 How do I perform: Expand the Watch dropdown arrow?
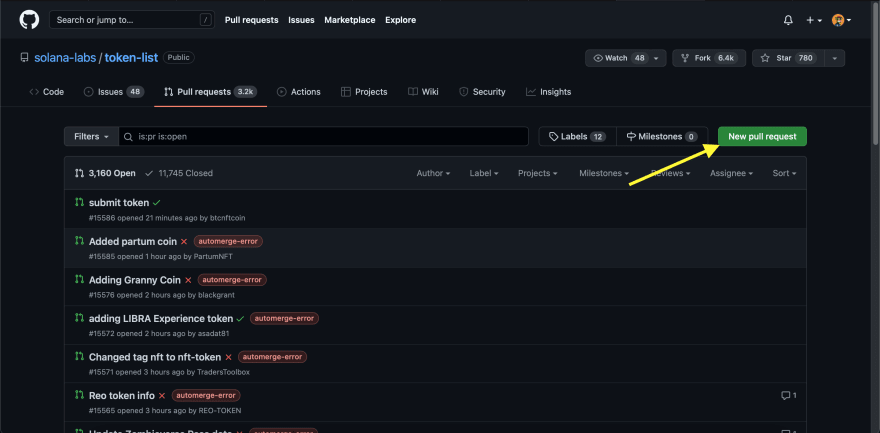(656, 58)
